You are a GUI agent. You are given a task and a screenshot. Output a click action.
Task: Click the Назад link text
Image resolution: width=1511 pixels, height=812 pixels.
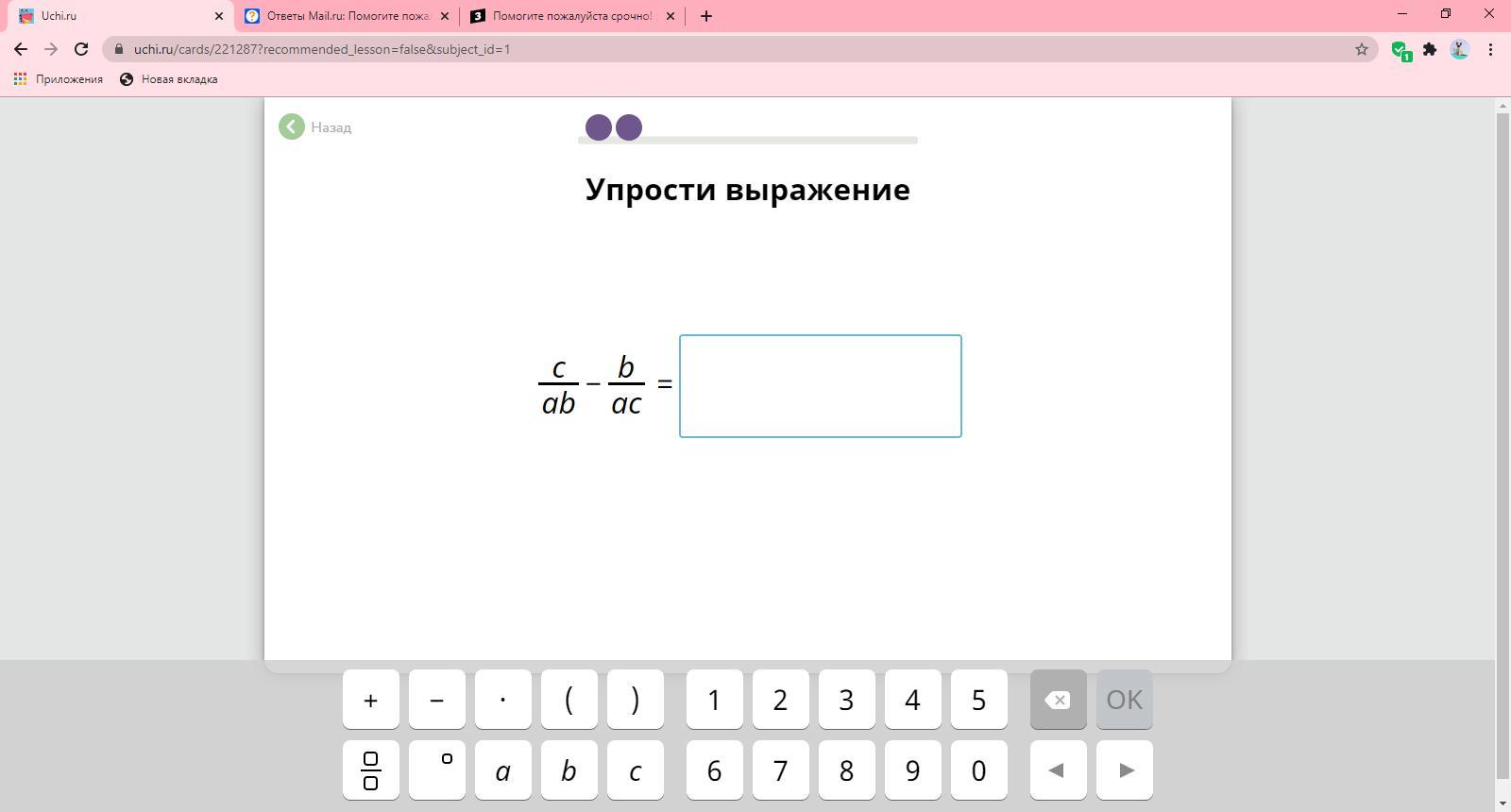pos(331,127)
